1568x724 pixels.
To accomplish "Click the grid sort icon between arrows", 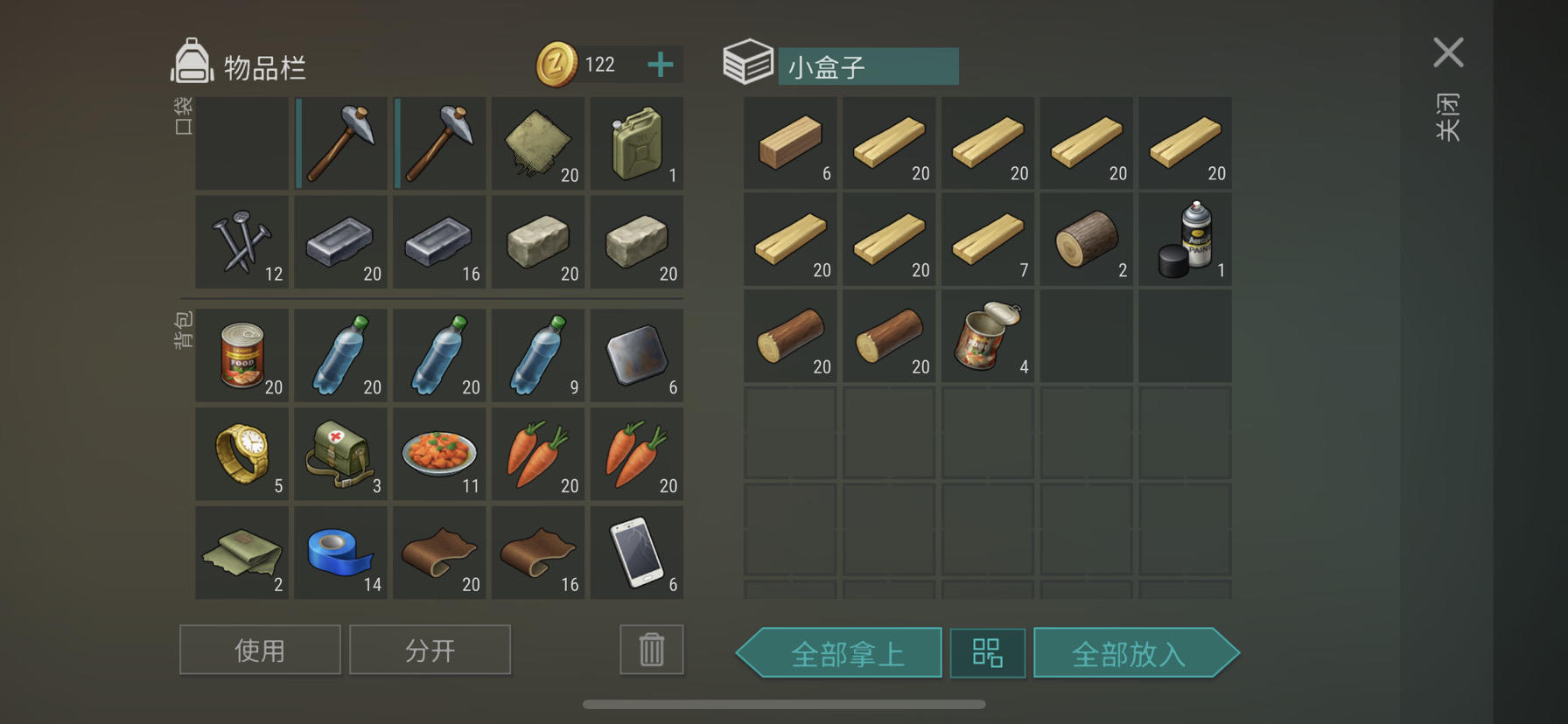I will (x=988, y=653).
